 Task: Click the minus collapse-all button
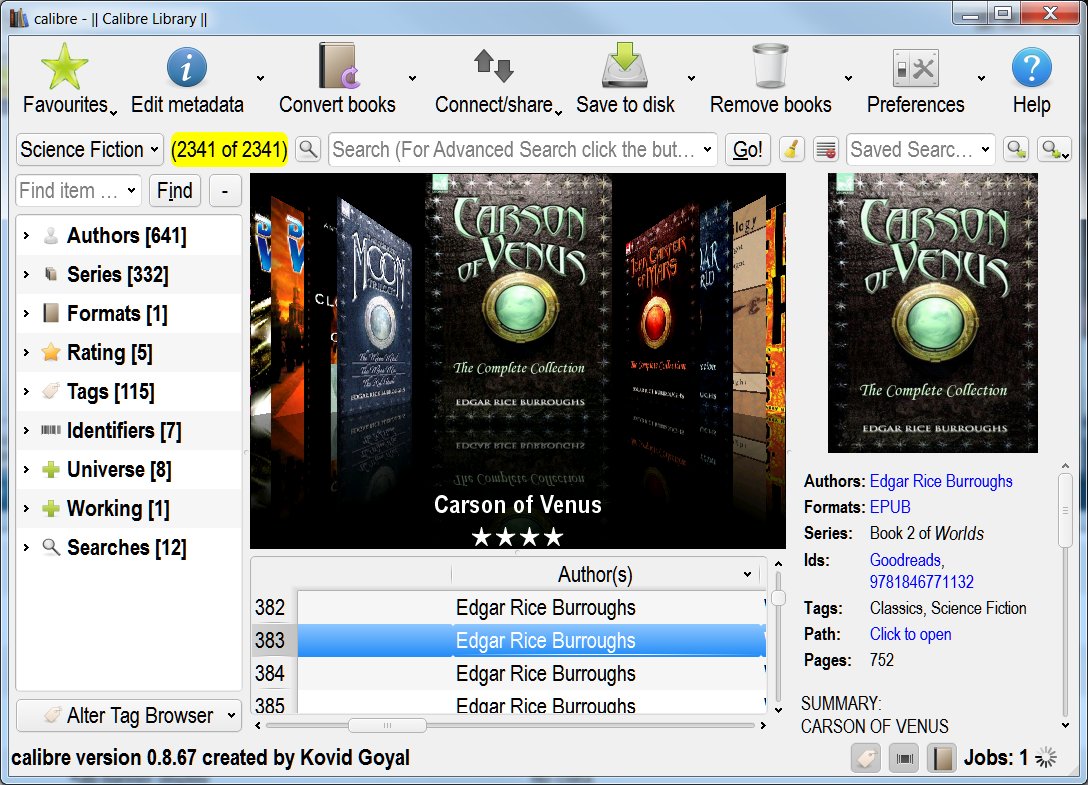tap(224, 190)
